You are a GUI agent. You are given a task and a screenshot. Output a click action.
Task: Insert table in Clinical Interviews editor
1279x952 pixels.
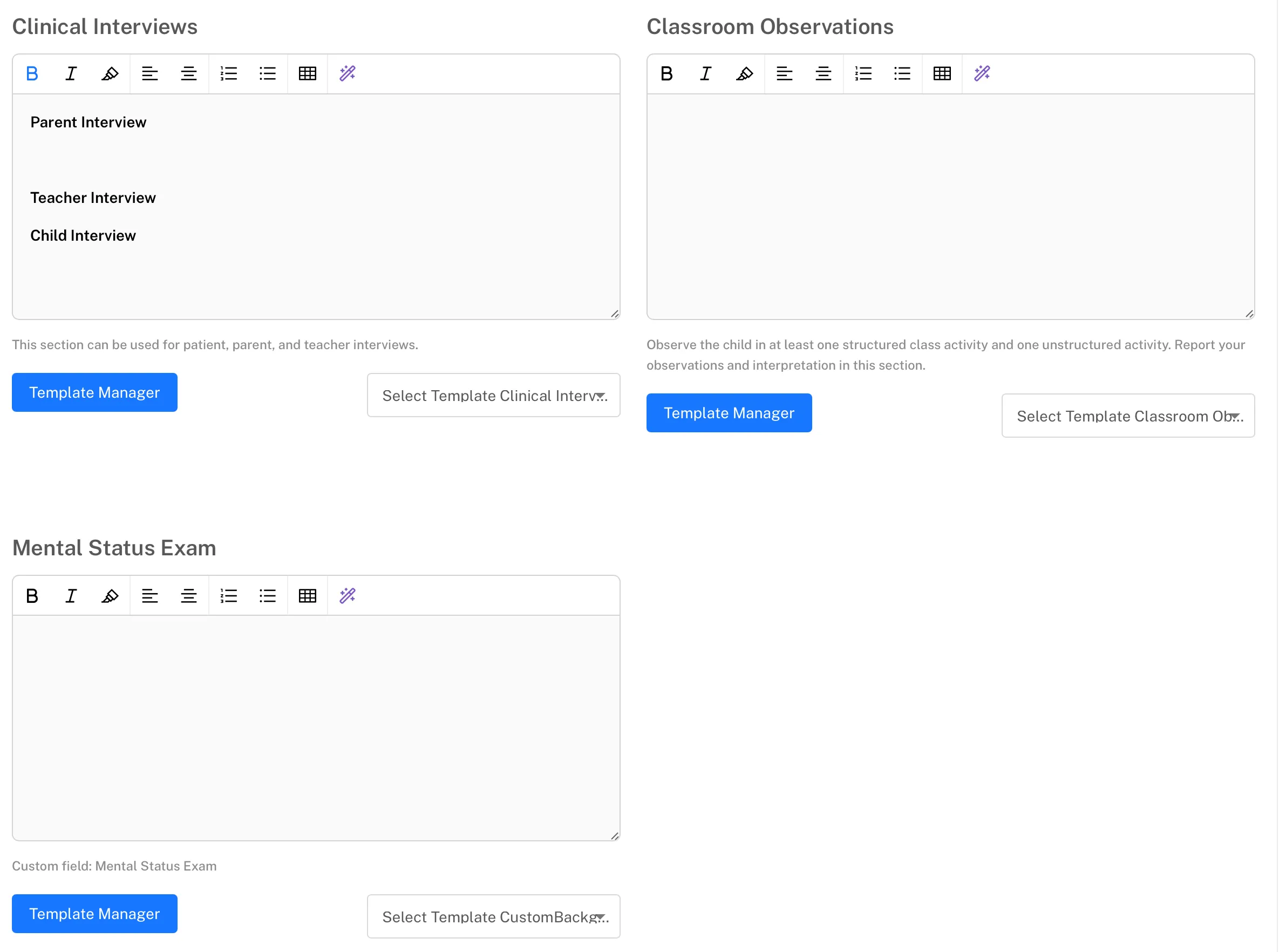308,74
